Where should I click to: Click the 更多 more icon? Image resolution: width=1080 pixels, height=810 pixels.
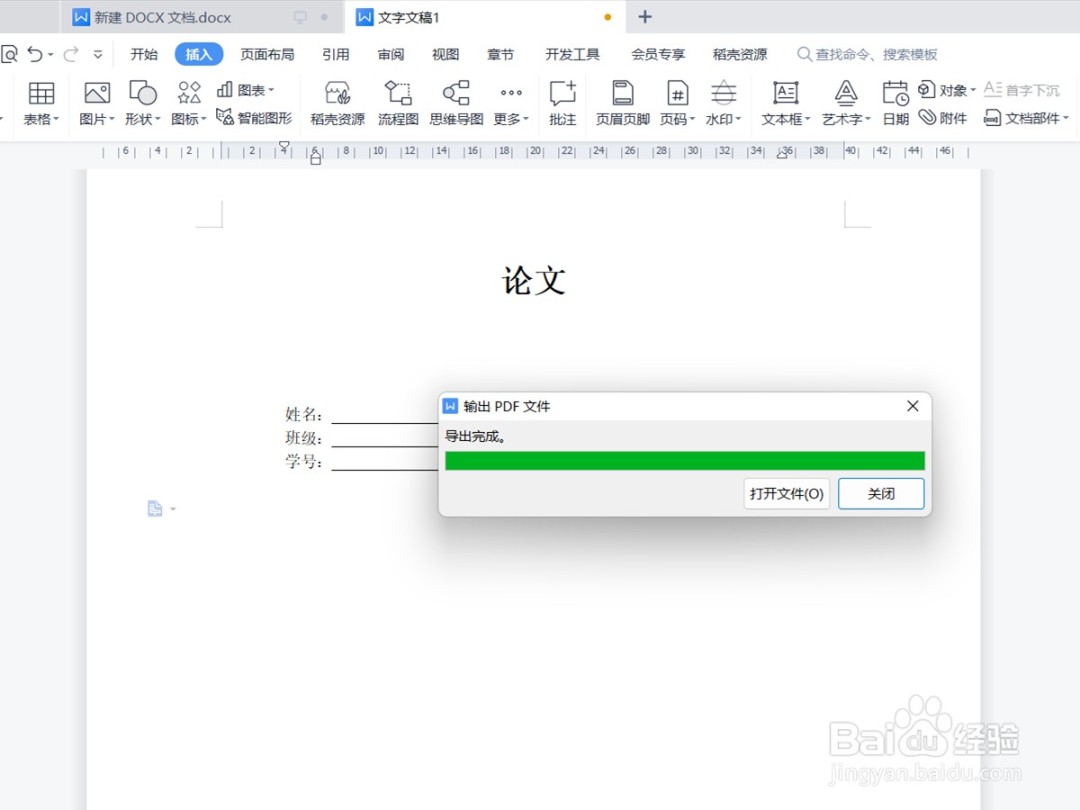click(x=511, y=92)
